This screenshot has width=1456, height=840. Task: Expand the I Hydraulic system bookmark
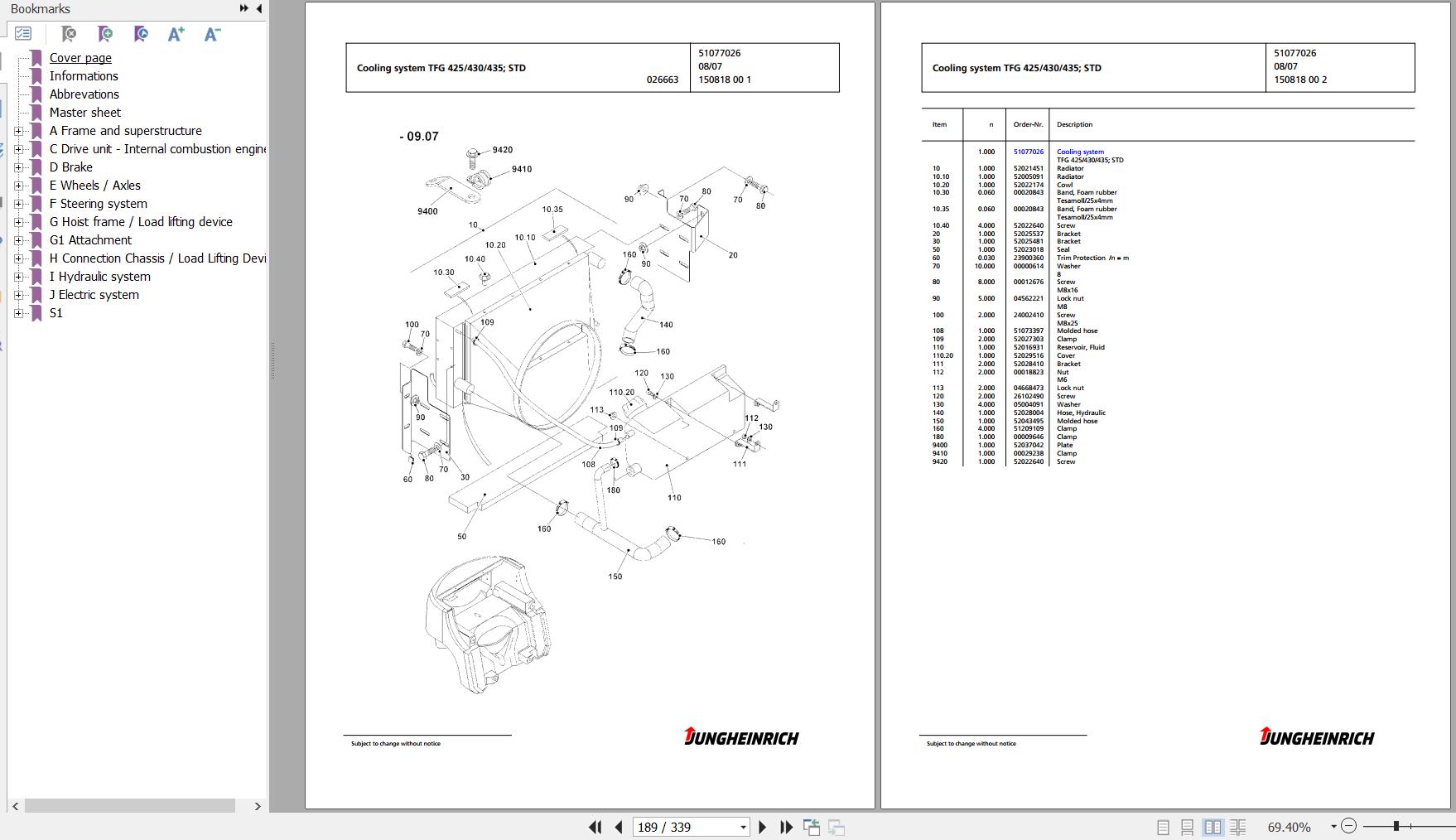point(18,277)
